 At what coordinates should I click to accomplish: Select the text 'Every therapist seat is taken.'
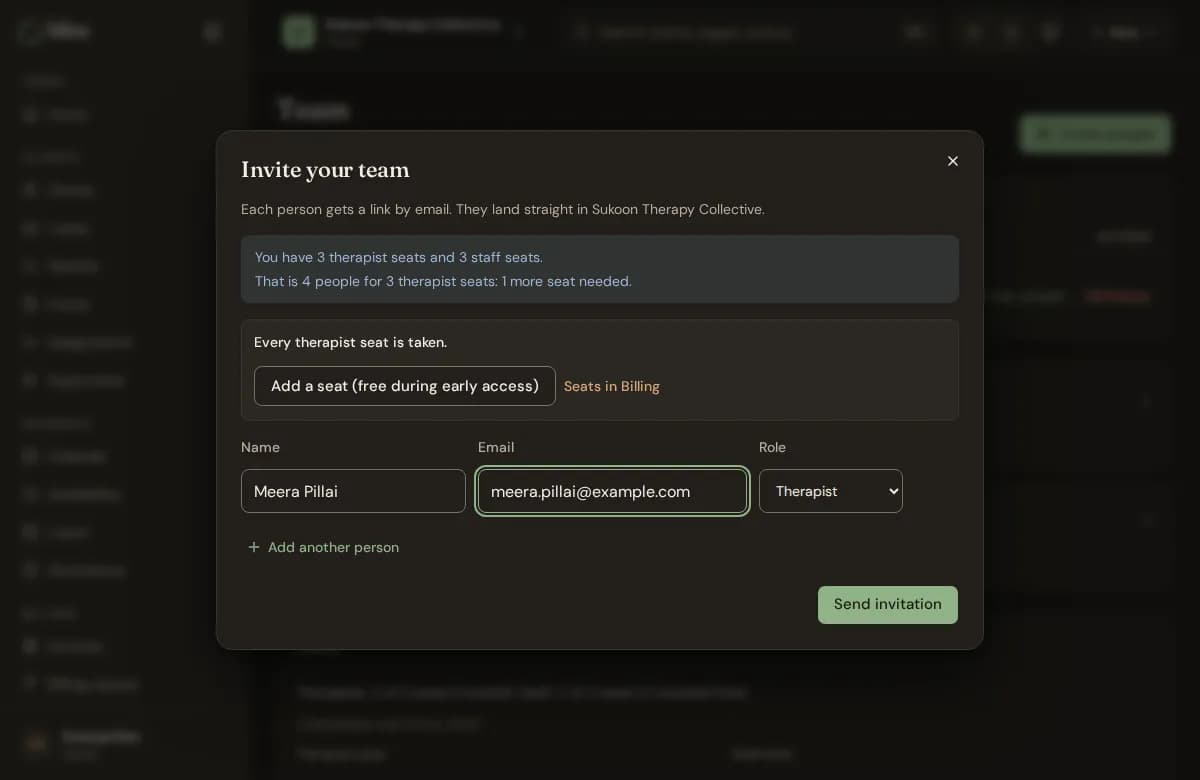tap(350, 342)
